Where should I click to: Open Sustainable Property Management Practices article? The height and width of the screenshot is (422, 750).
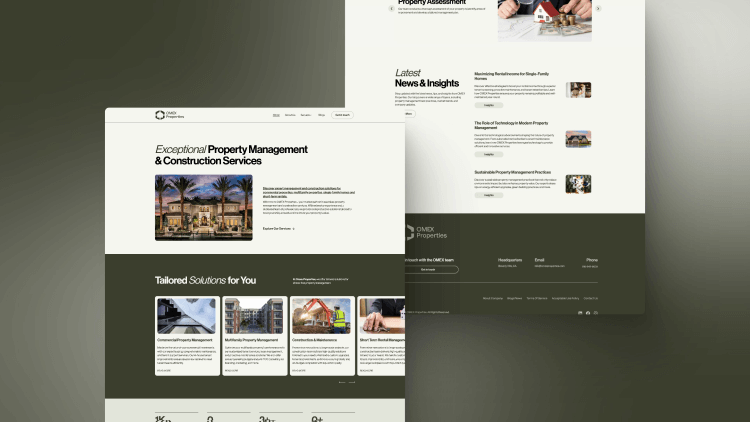[512, 172]
